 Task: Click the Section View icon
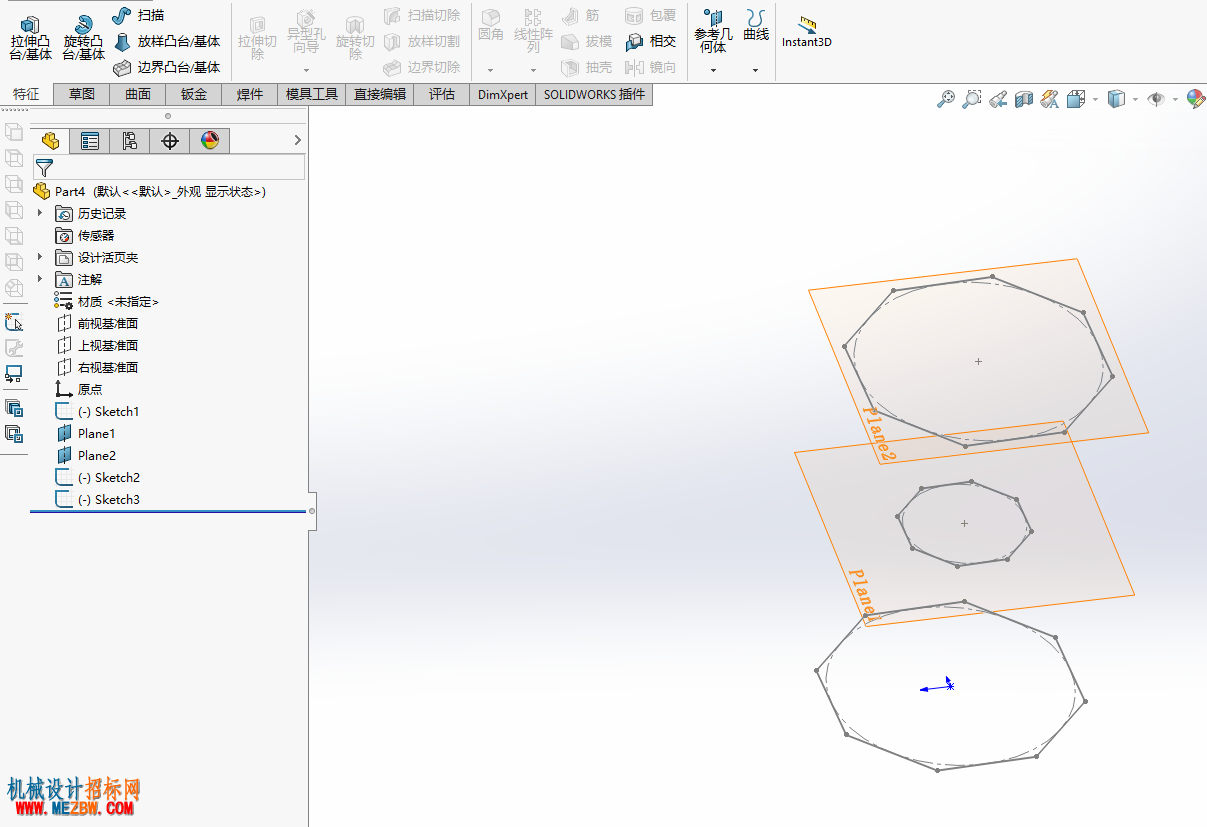(1023, 99)
